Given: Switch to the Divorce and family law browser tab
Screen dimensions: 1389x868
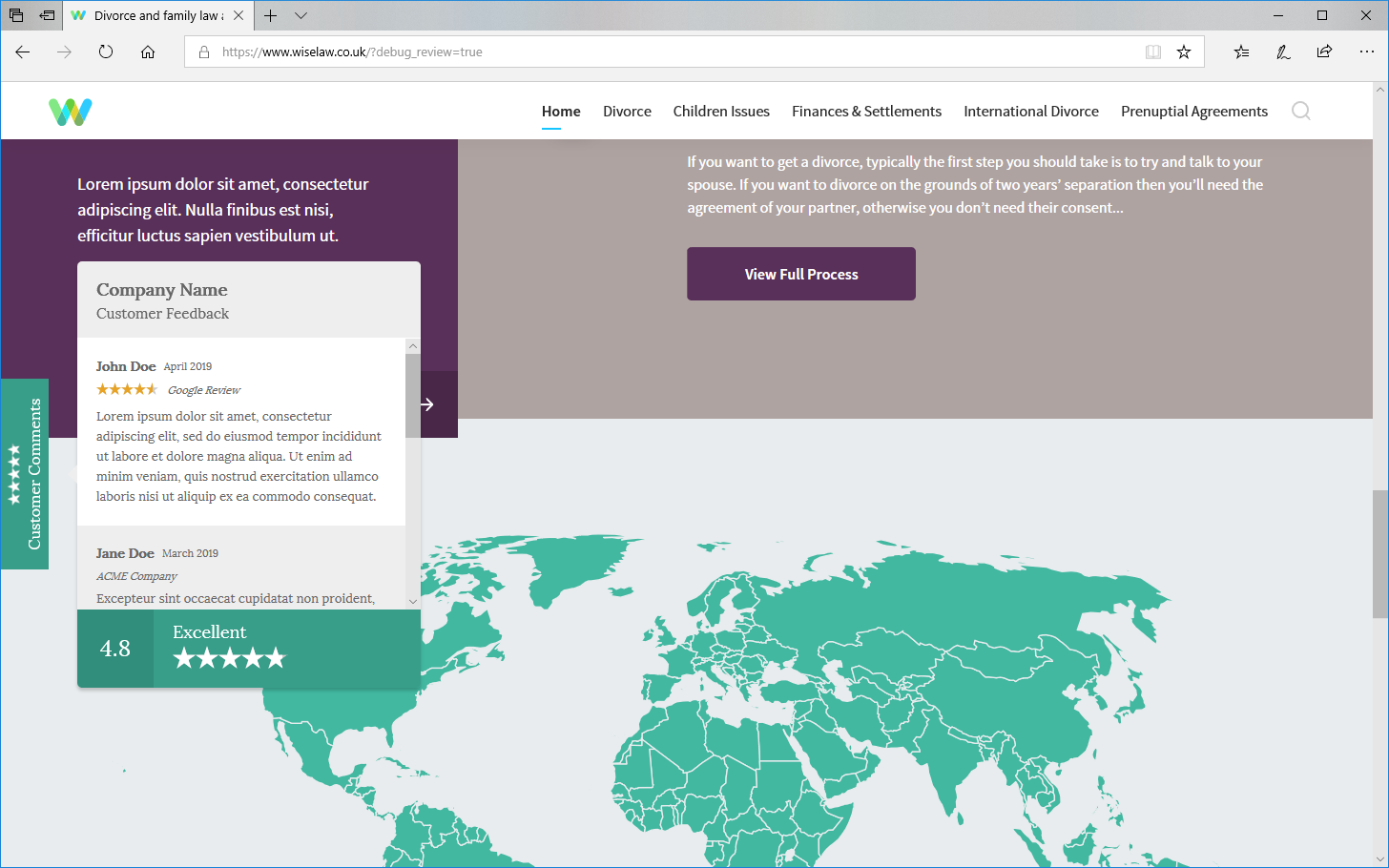Looking at the screenshot, I should pos(158,15).
